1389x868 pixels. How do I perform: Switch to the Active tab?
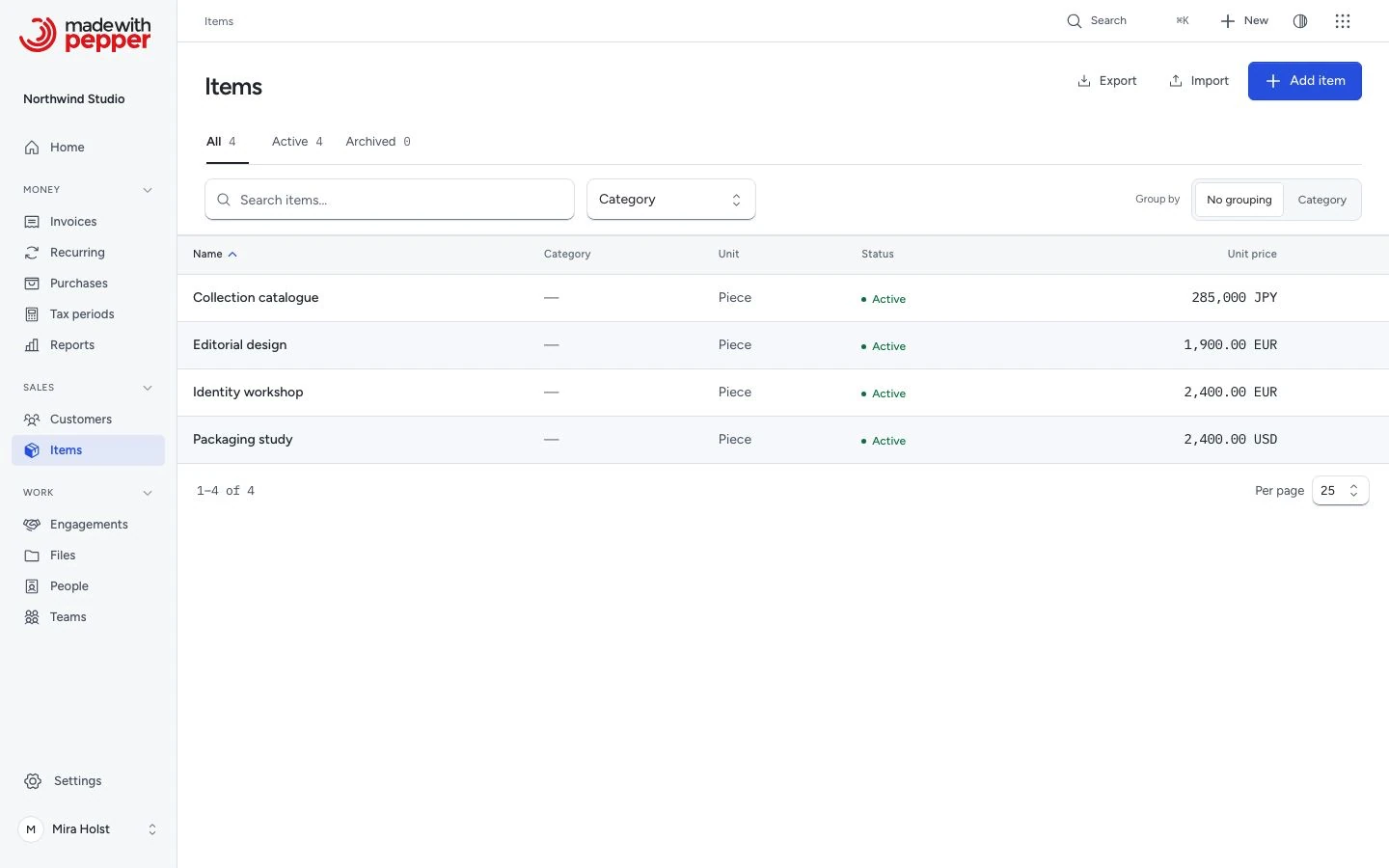tap(297, 142)
